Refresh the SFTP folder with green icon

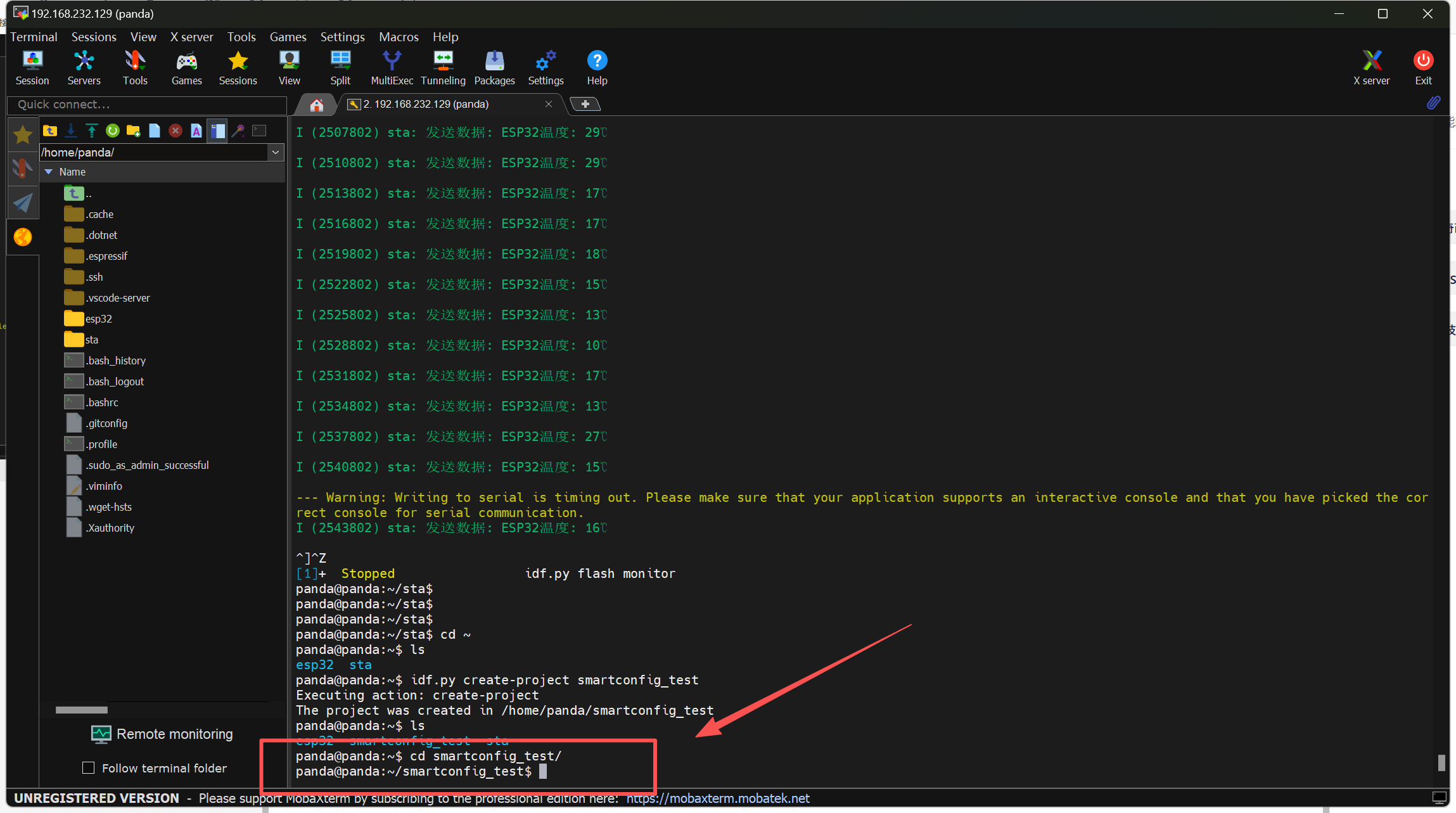(113, 131)
